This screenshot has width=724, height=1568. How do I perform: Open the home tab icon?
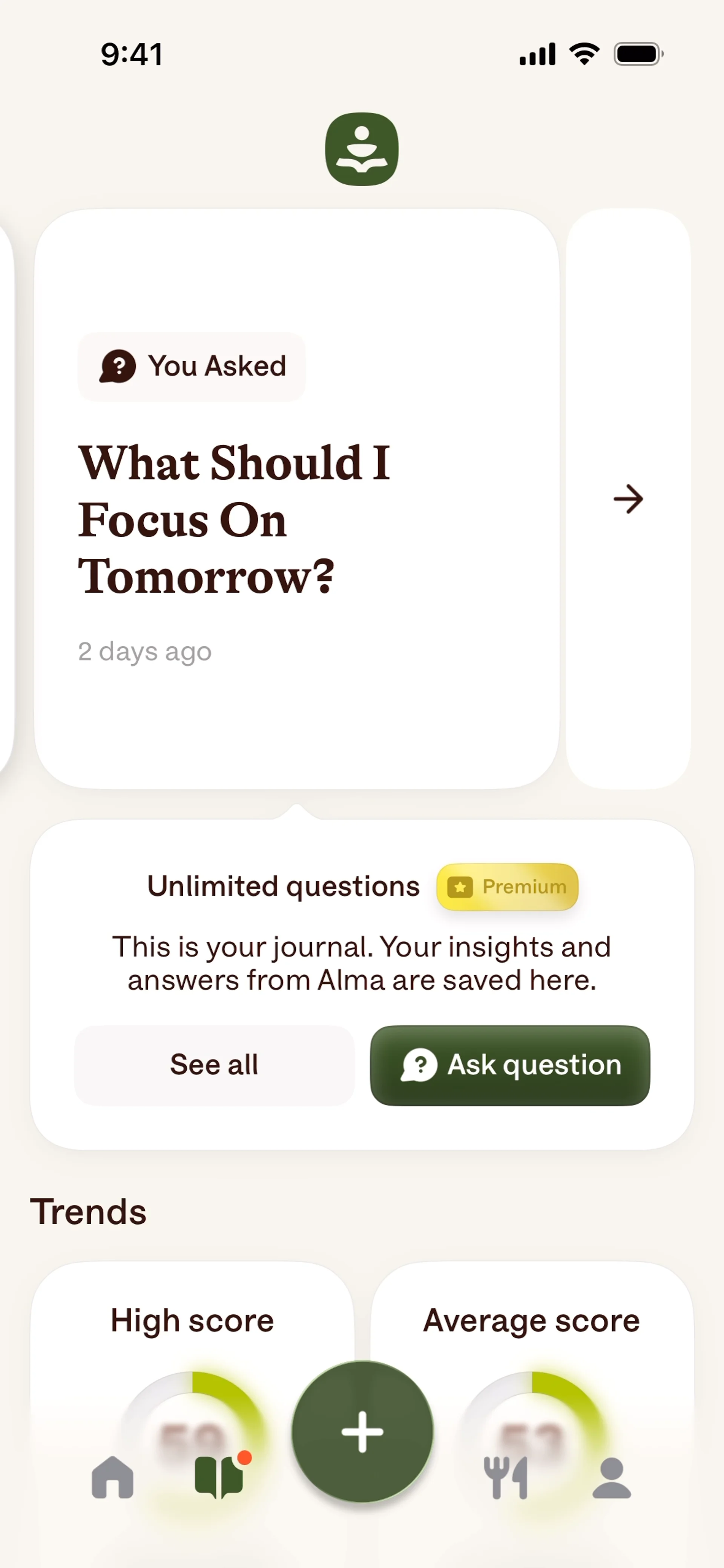(x=113, y=1477)
